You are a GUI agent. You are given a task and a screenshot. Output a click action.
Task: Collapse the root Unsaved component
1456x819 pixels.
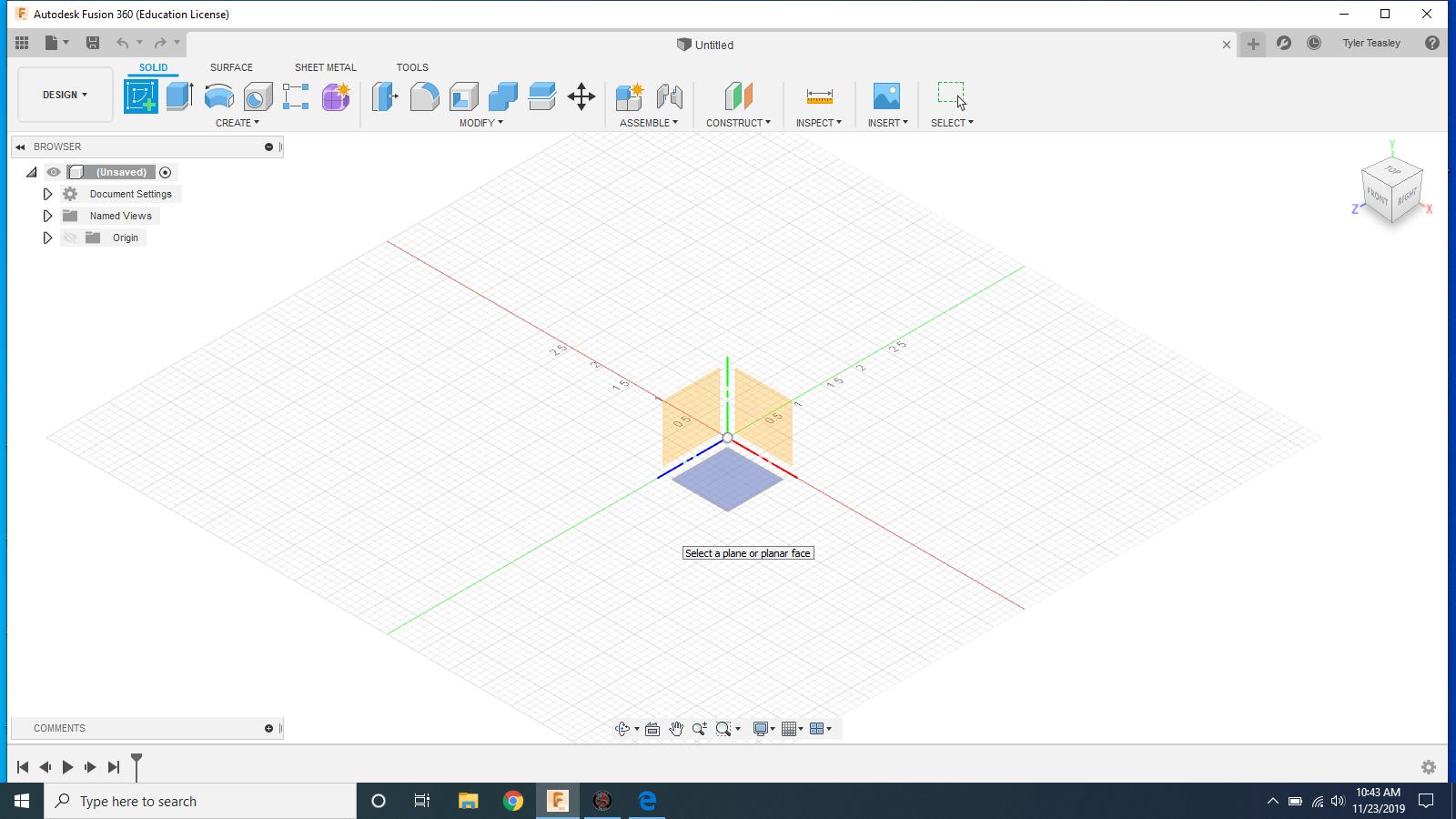pyautogui.click(x=32, y=172)
